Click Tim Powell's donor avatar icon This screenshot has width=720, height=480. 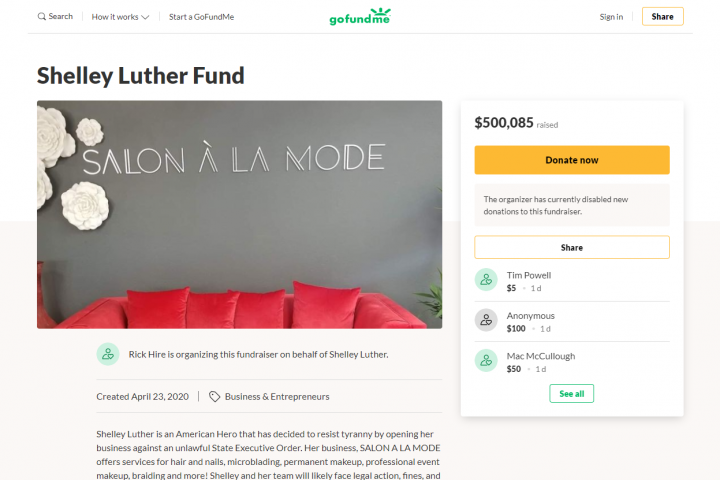[486, 279]
